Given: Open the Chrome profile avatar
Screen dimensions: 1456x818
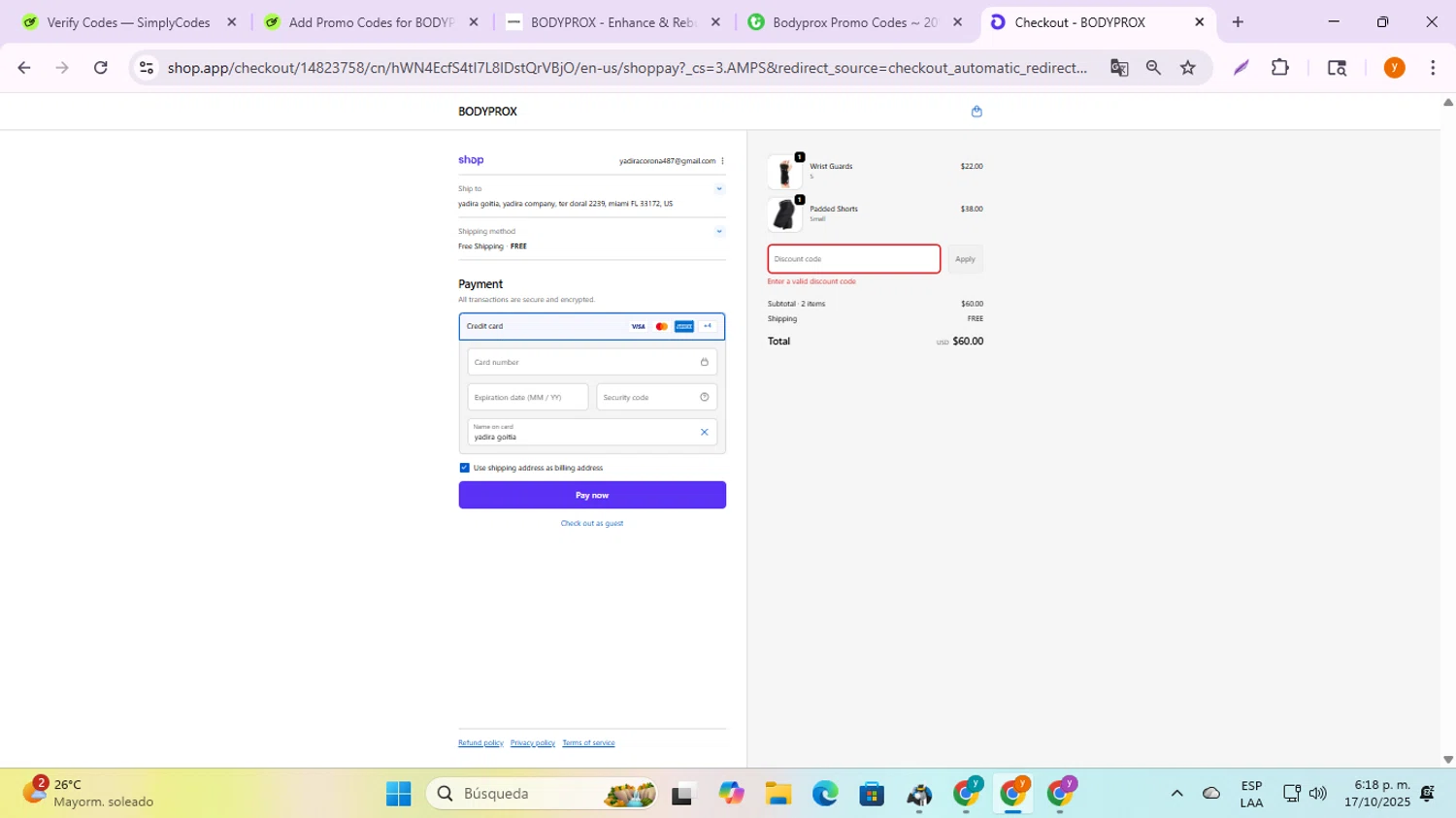Looking at the screenshot, I should [1395, 68].
